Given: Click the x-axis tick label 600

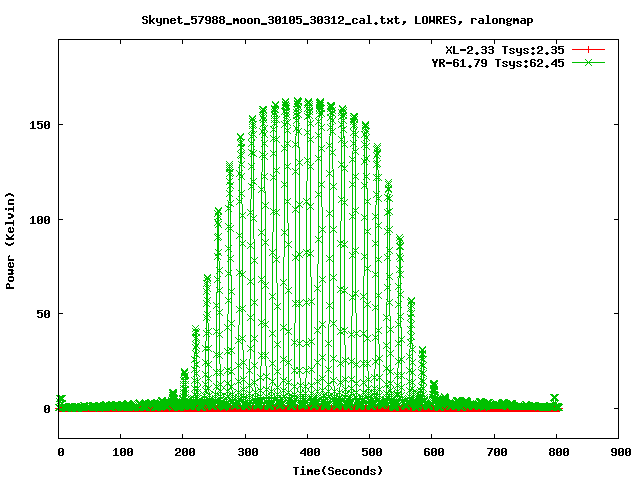Looking at the screenshot, I should 433,452.
